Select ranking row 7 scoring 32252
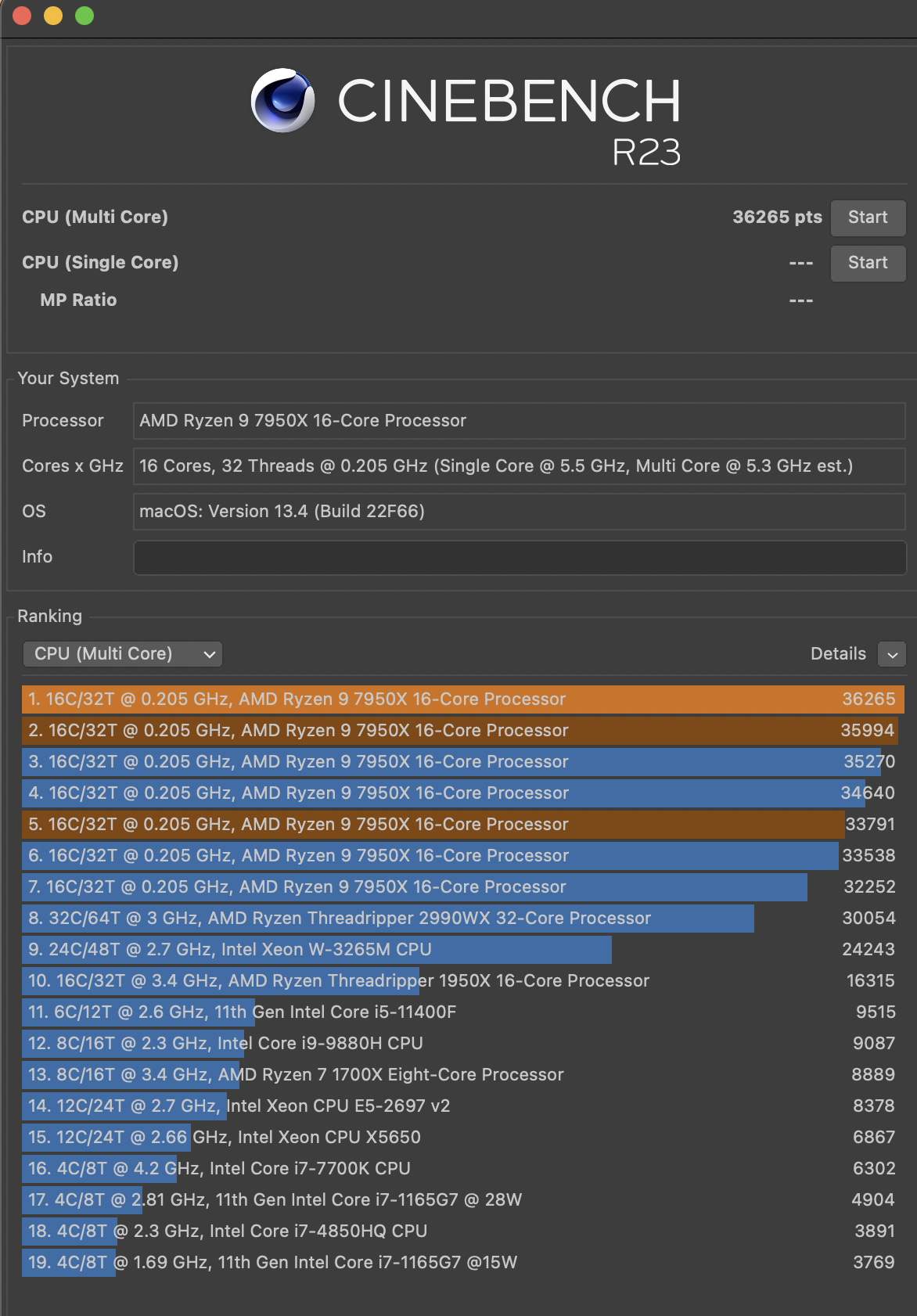Image resolution: width=917 pixels, height=1316 pixels. 463,887
